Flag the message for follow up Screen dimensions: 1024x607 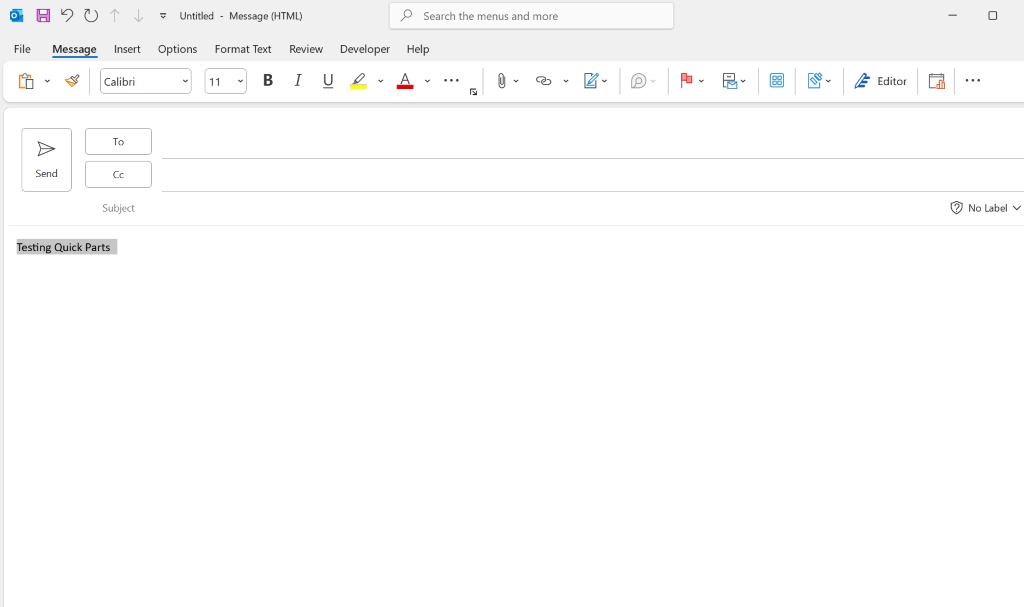pyautogui.click(x=686, y=81)
